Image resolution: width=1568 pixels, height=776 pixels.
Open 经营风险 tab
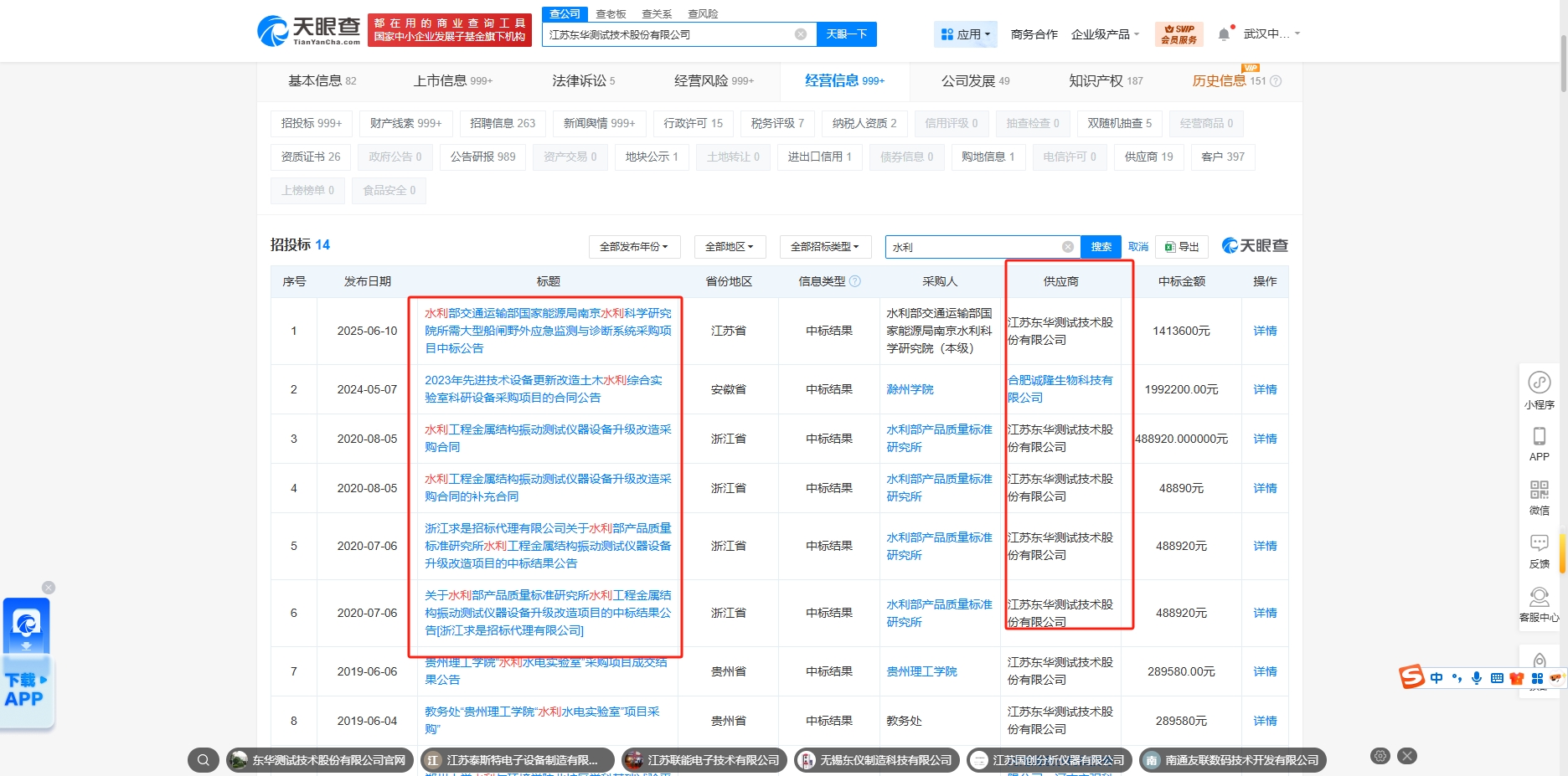coord(714,81)
